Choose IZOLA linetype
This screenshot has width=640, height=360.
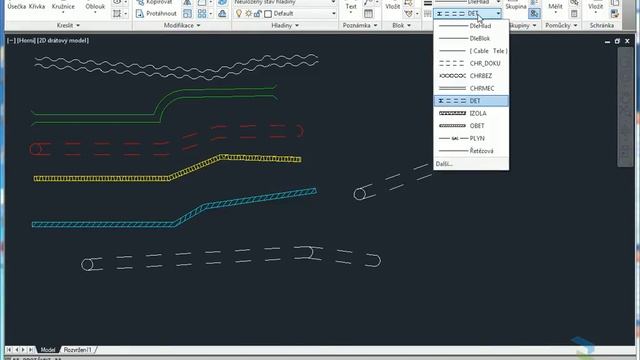click(471, 113)
